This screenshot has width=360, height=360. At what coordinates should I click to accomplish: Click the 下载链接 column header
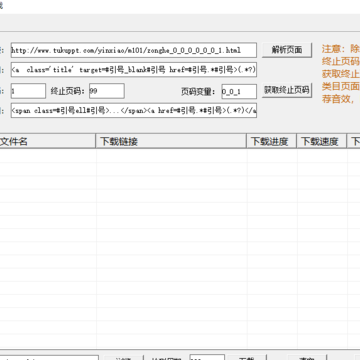tap(171, 141)
